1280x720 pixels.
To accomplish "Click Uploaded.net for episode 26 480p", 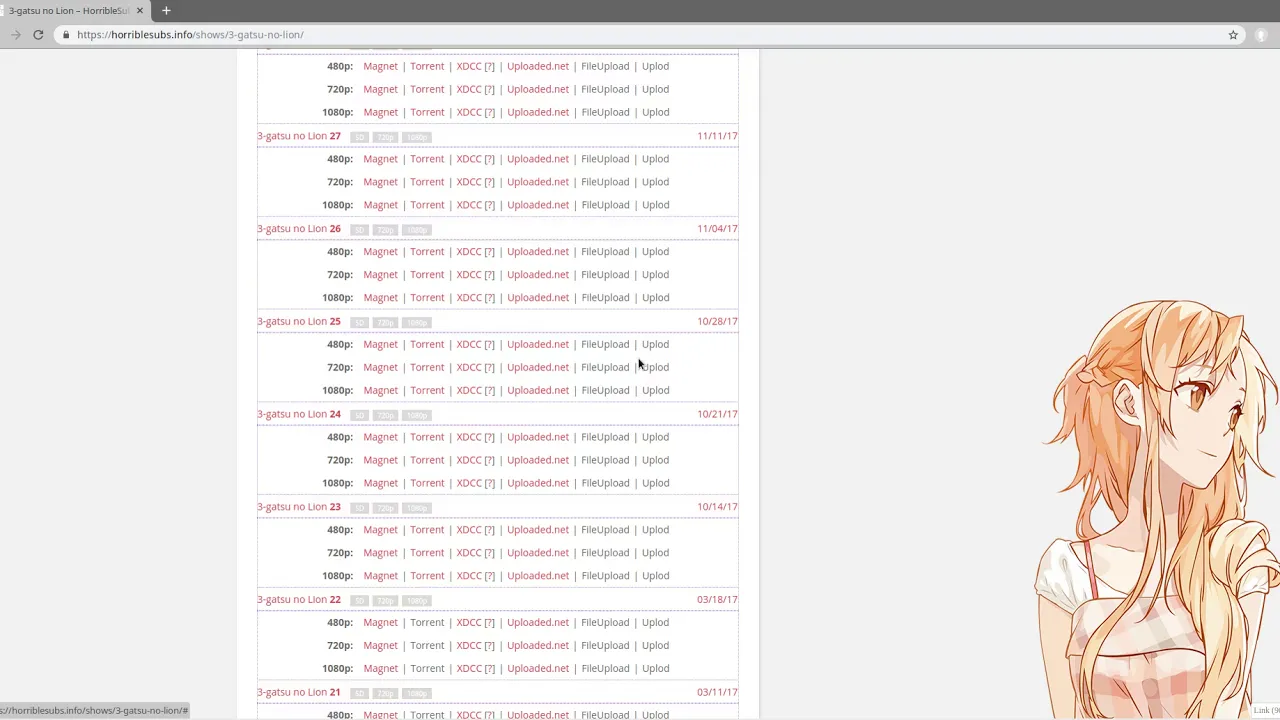I will point(538,252).
